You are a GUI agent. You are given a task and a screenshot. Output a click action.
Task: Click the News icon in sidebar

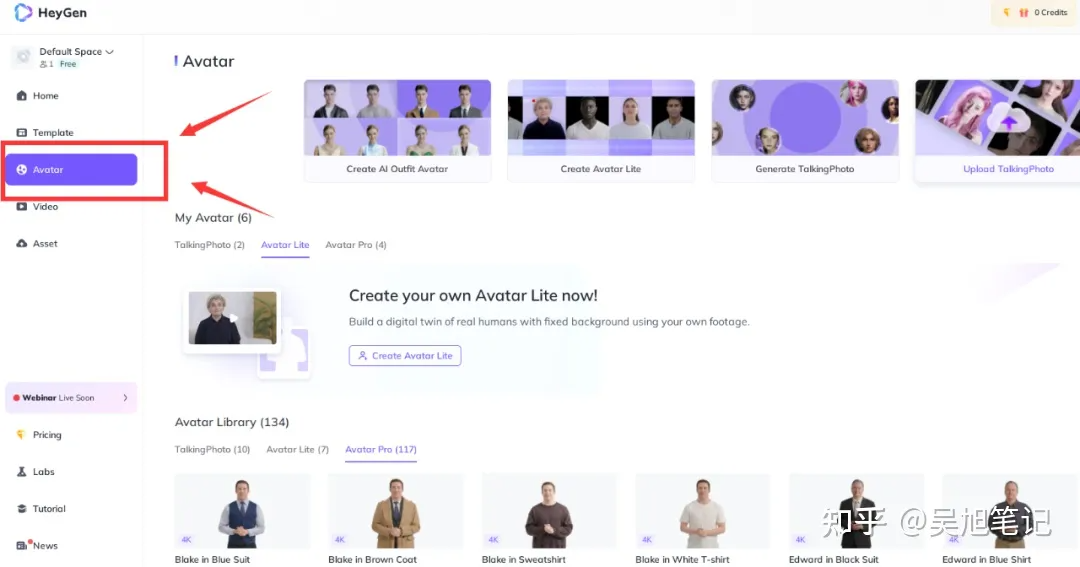pos(22,545)
